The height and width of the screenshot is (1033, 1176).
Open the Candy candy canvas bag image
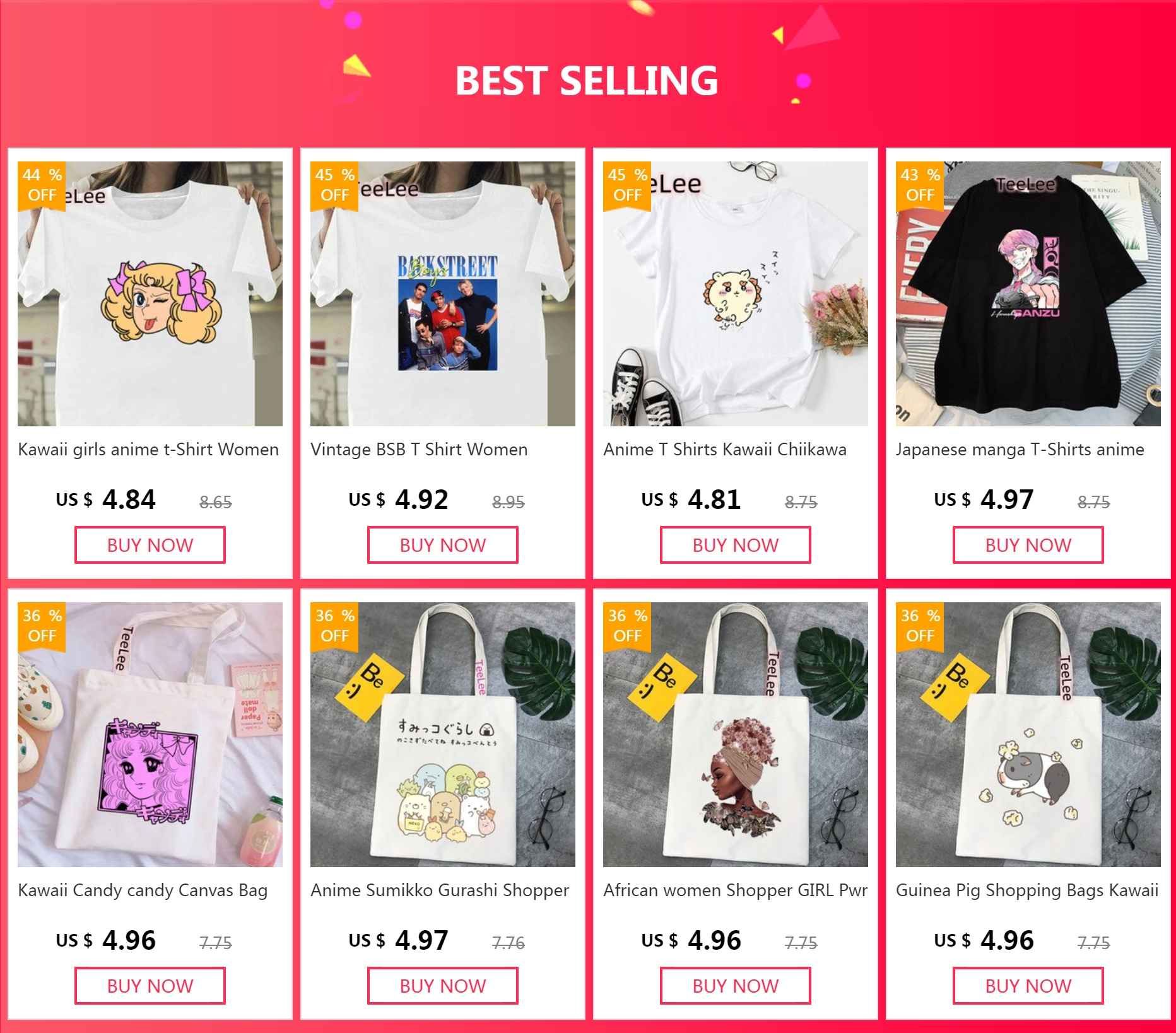click(150, 735)
